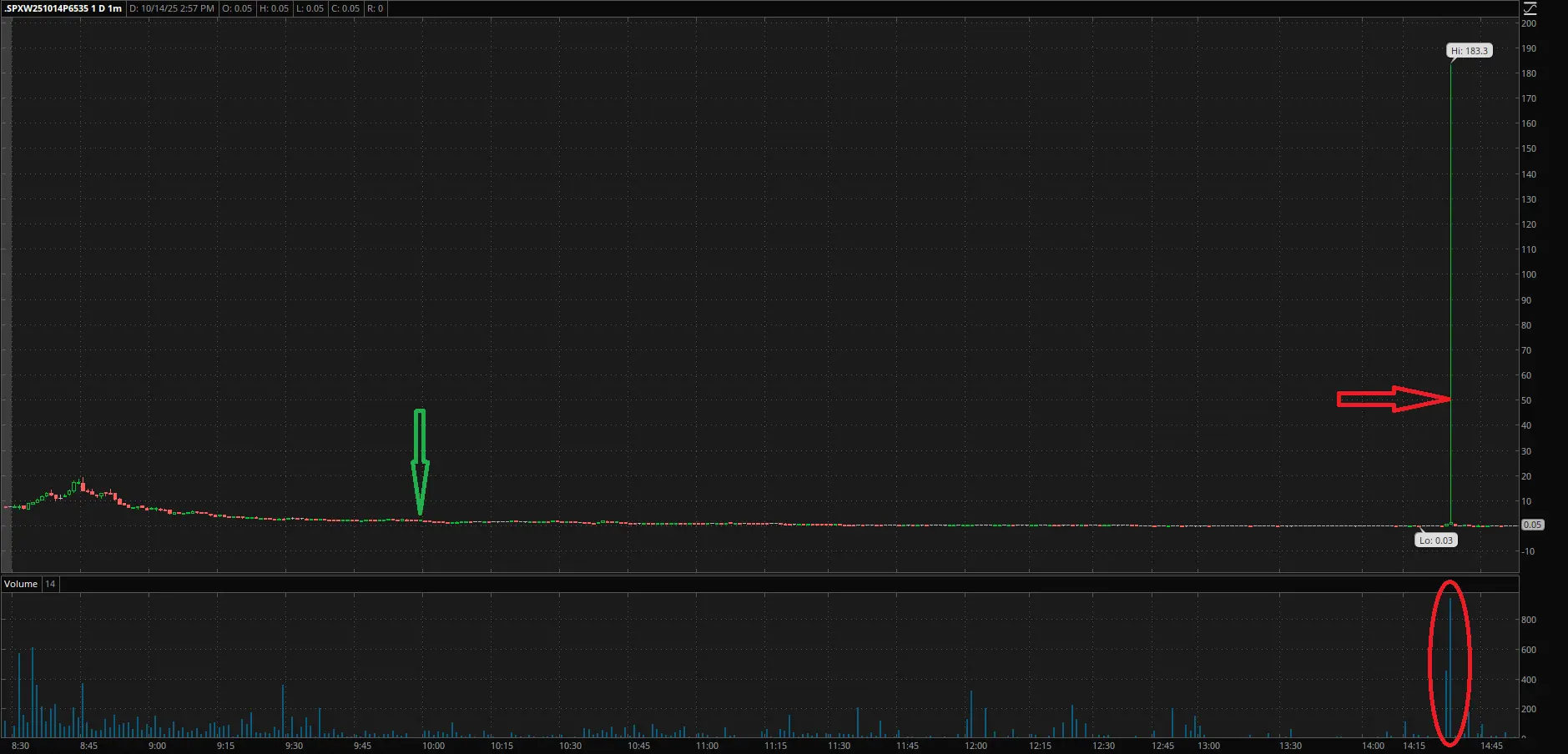Viewport: 1568px width, 754px height.
Task: Select the Hi: 183.3 price bubble
Action: 1469,51
